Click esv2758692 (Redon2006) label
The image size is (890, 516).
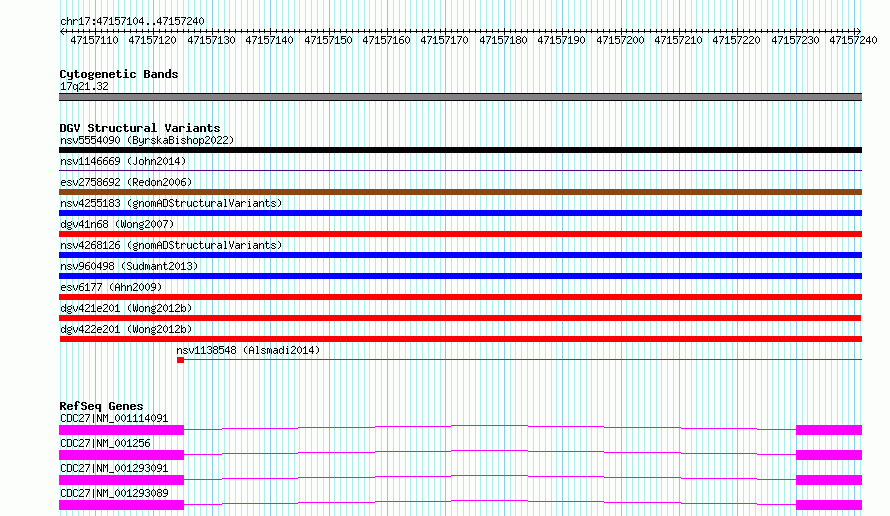point(126,182)
